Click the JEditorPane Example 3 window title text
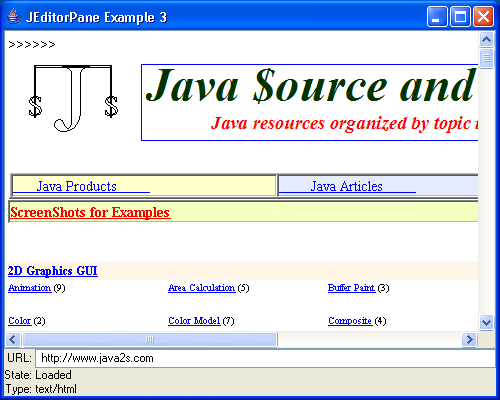Screen dimensions: 500x400 click(x=96, y=17)
